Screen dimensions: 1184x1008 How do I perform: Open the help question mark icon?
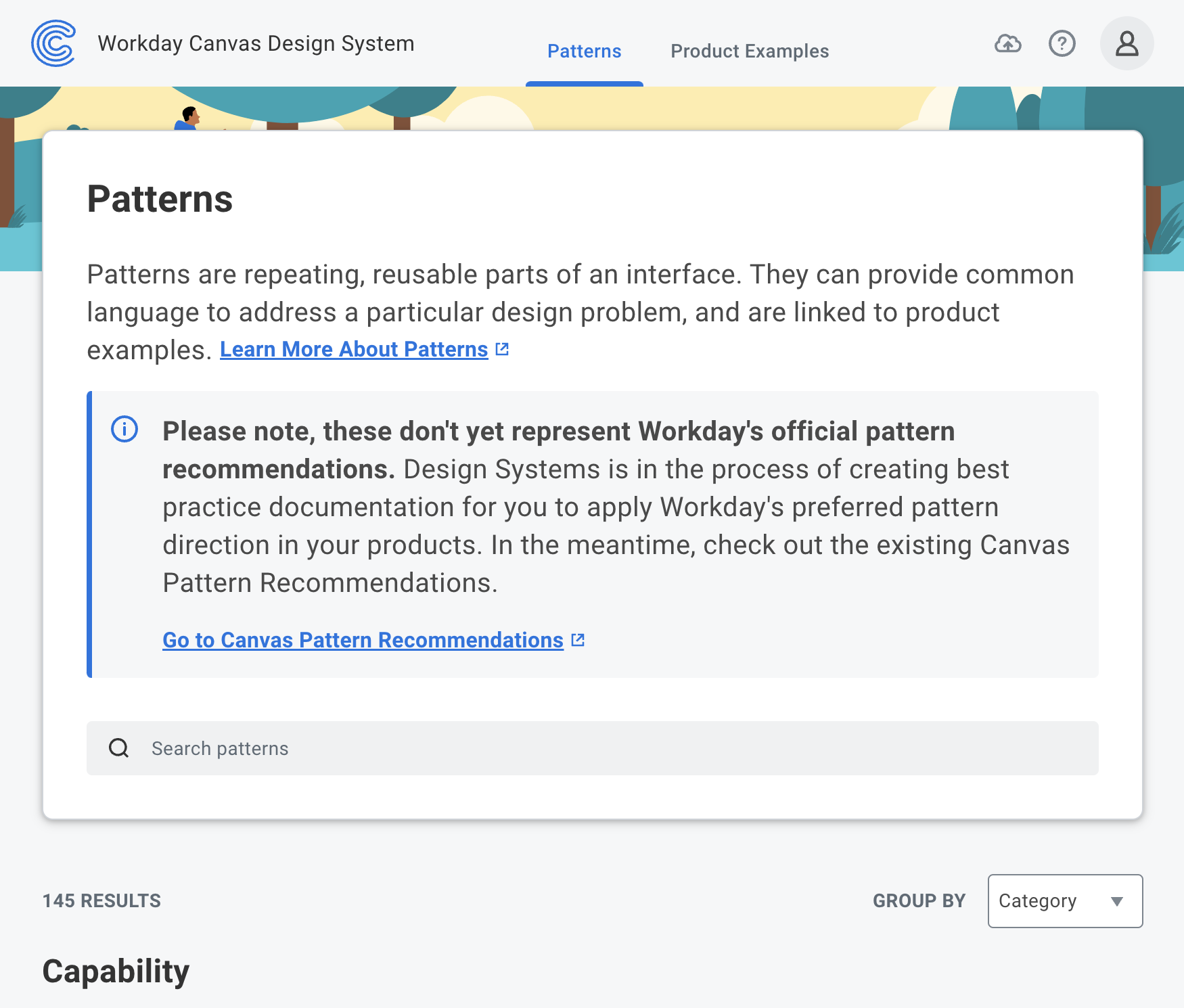(x=1062, y=43)
